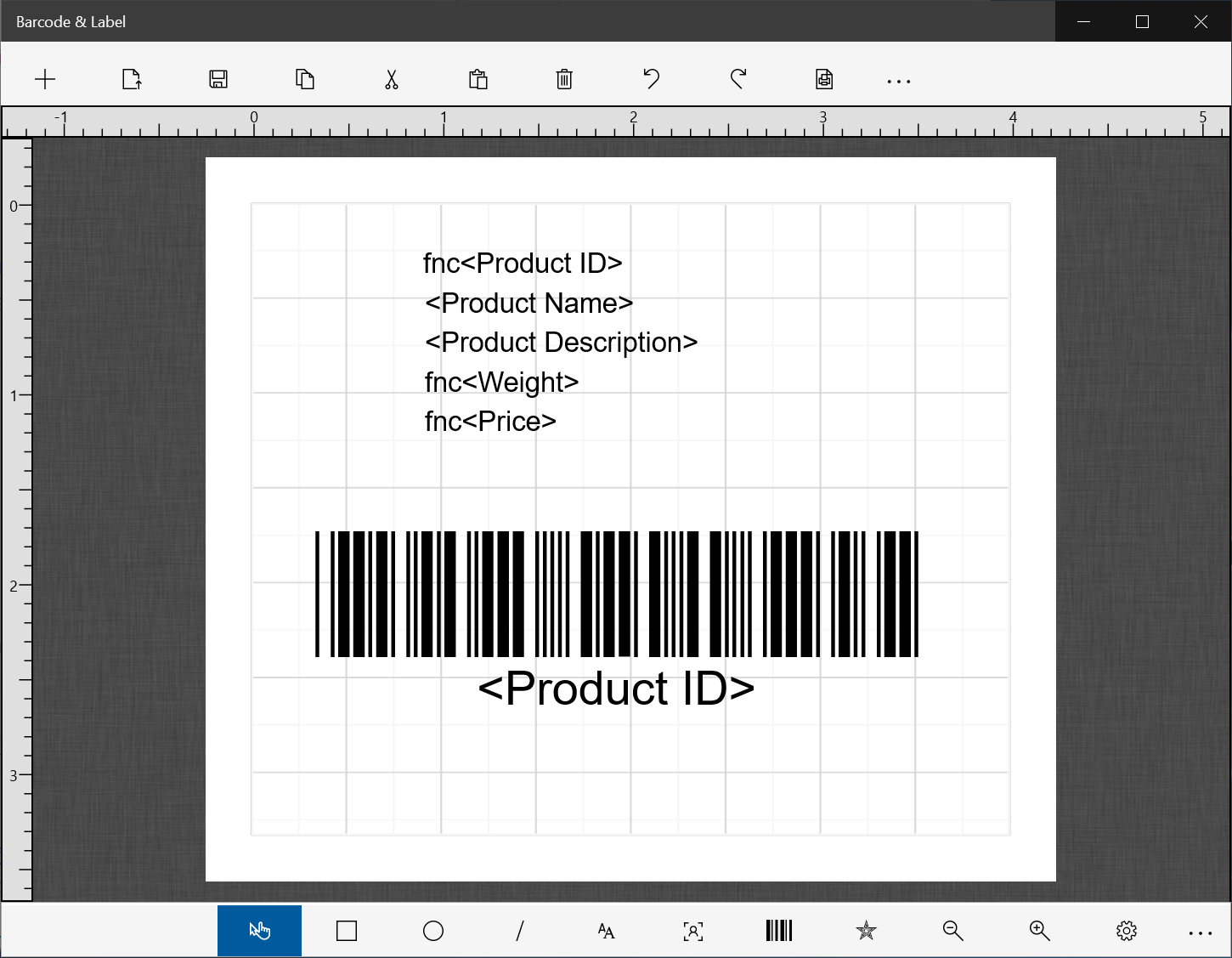Select the large <Product ID> barcode caption

point(616,689)
